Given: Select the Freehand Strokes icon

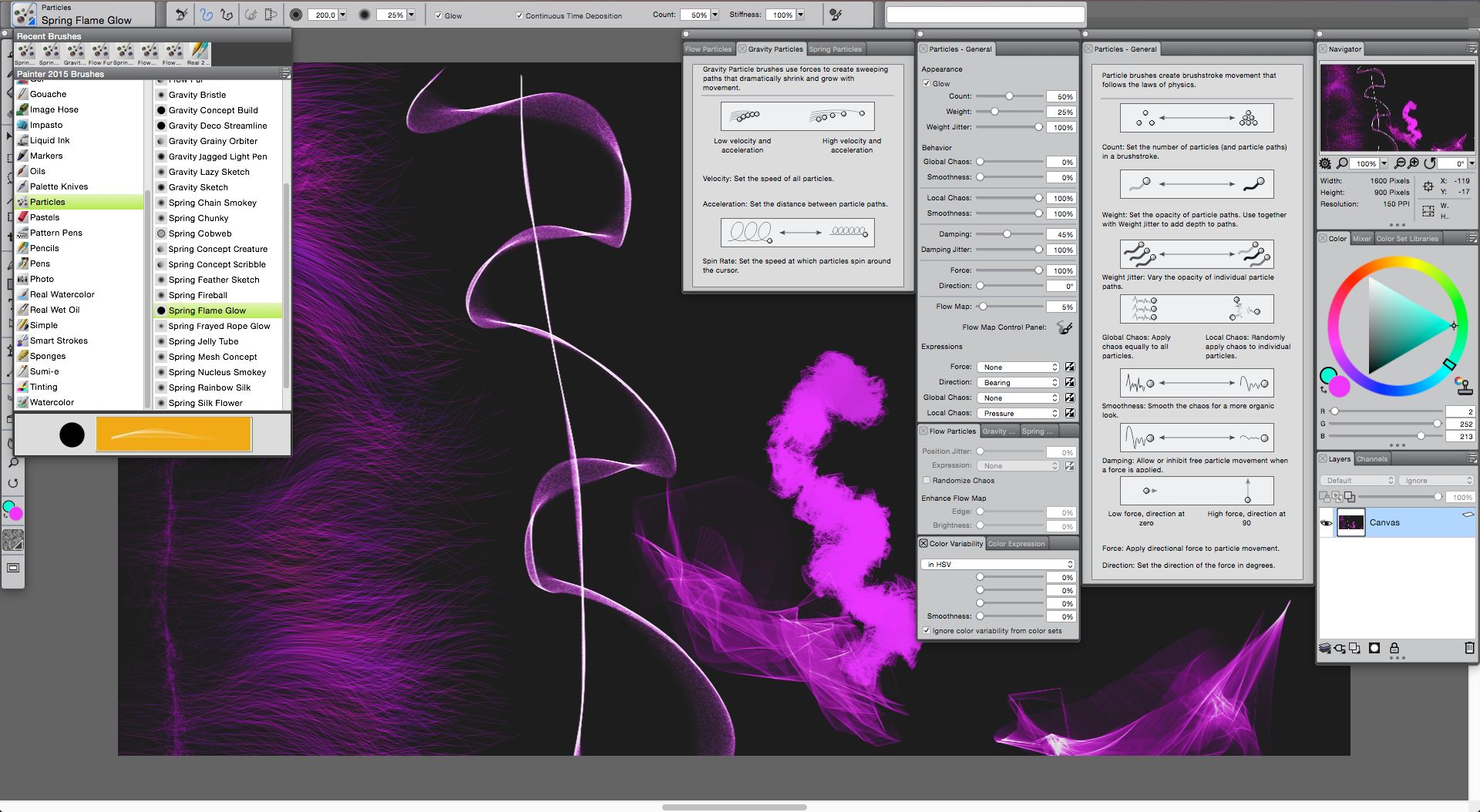Looking at the screenshot, I should coord(207,15).
